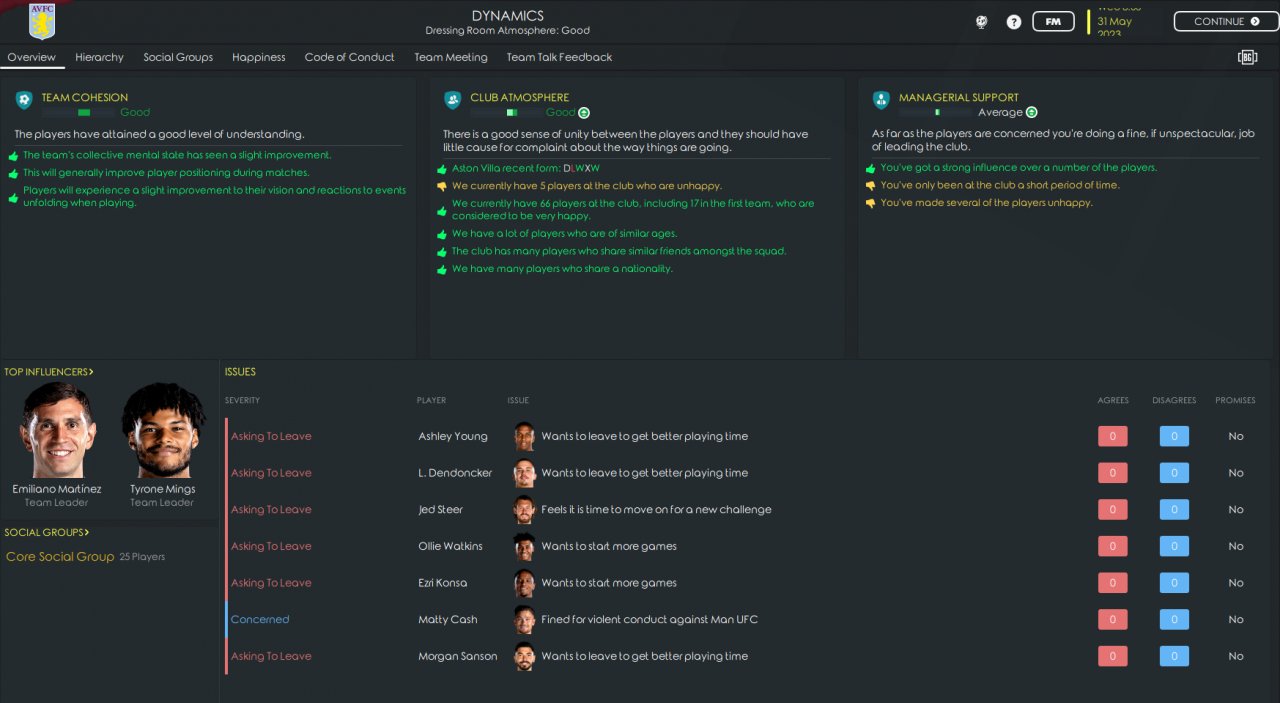Click Matty Cash's blue Disagrees count
This screenshot has height=703, width=1280.
click(1174, 620)
